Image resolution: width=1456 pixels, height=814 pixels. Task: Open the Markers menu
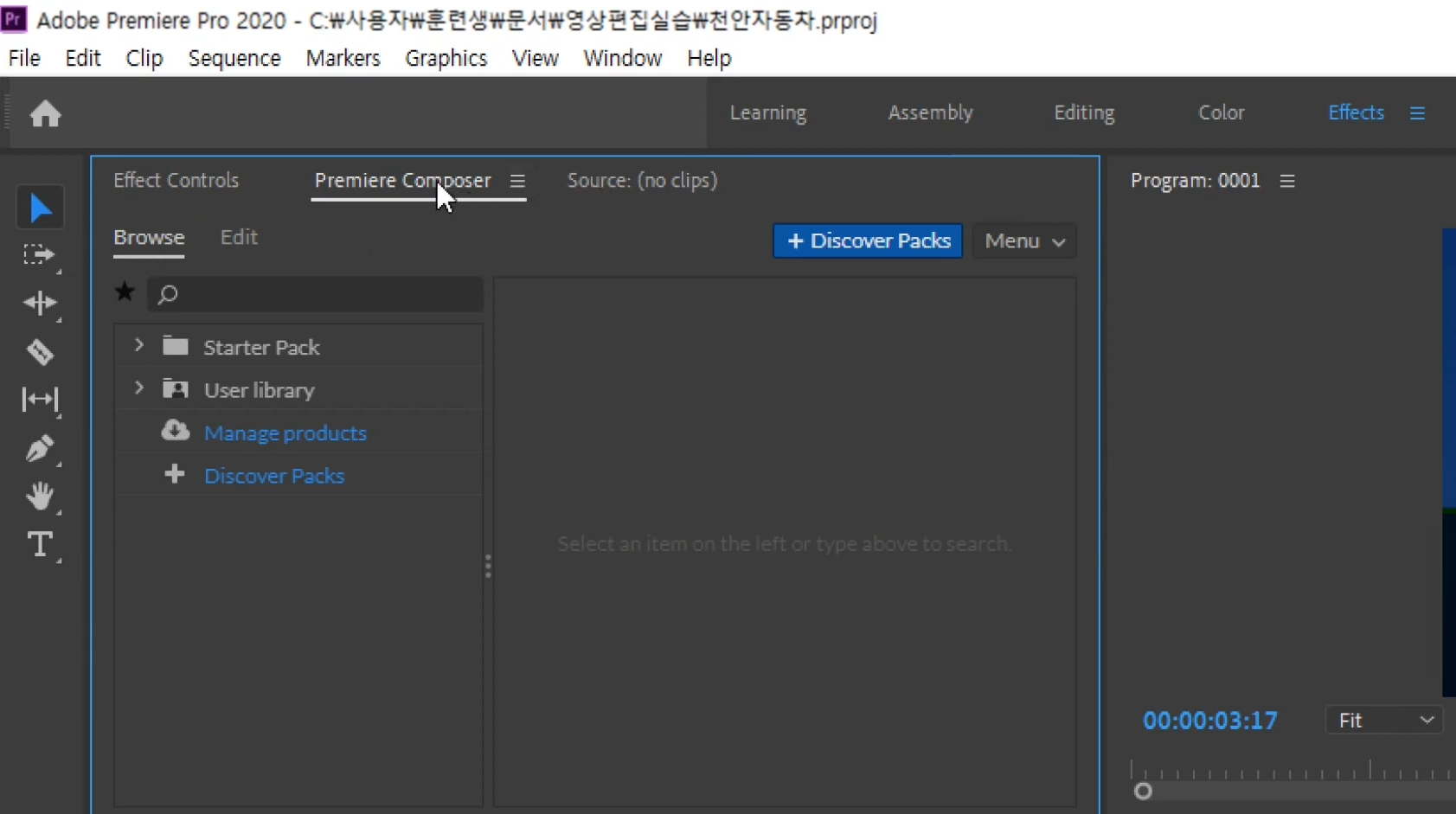coord(343,58)
